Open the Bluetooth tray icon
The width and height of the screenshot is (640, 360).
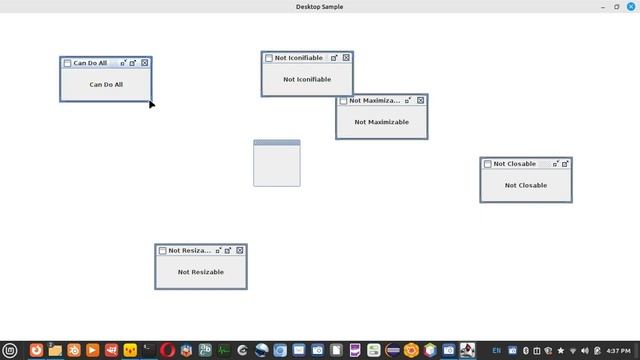click(526, 351)
